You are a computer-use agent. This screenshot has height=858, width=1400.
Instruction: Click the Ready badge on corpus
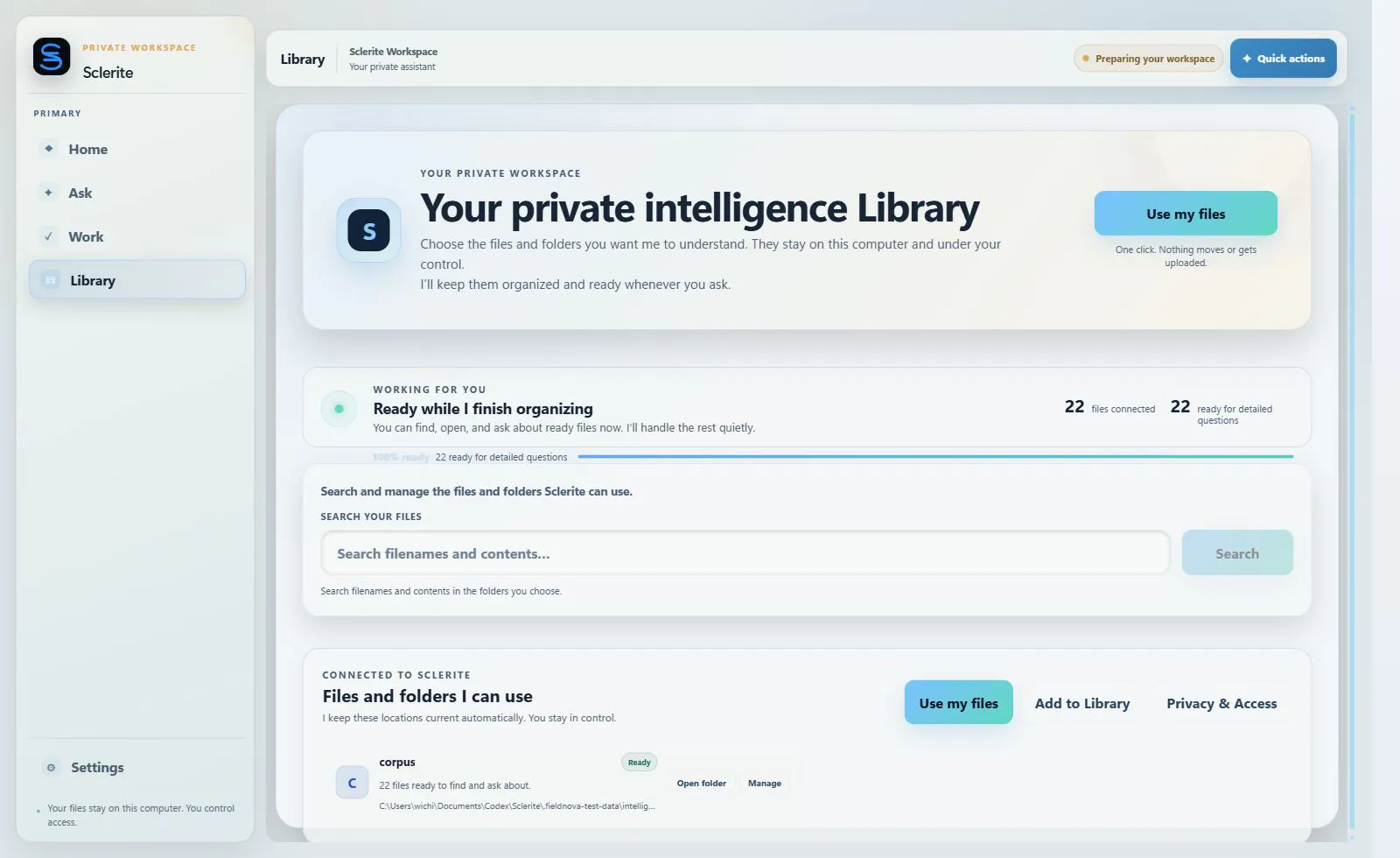click(640, 762)
